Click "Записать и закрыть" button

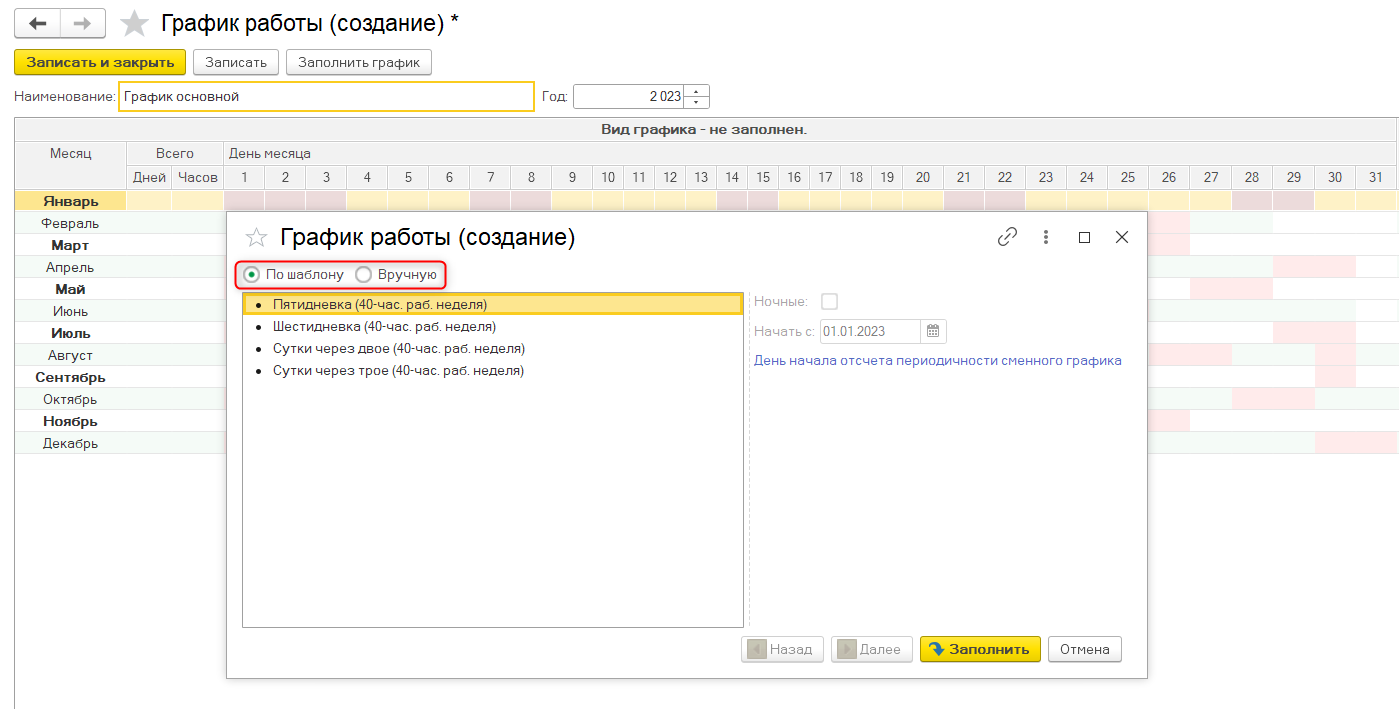(100, 62)
